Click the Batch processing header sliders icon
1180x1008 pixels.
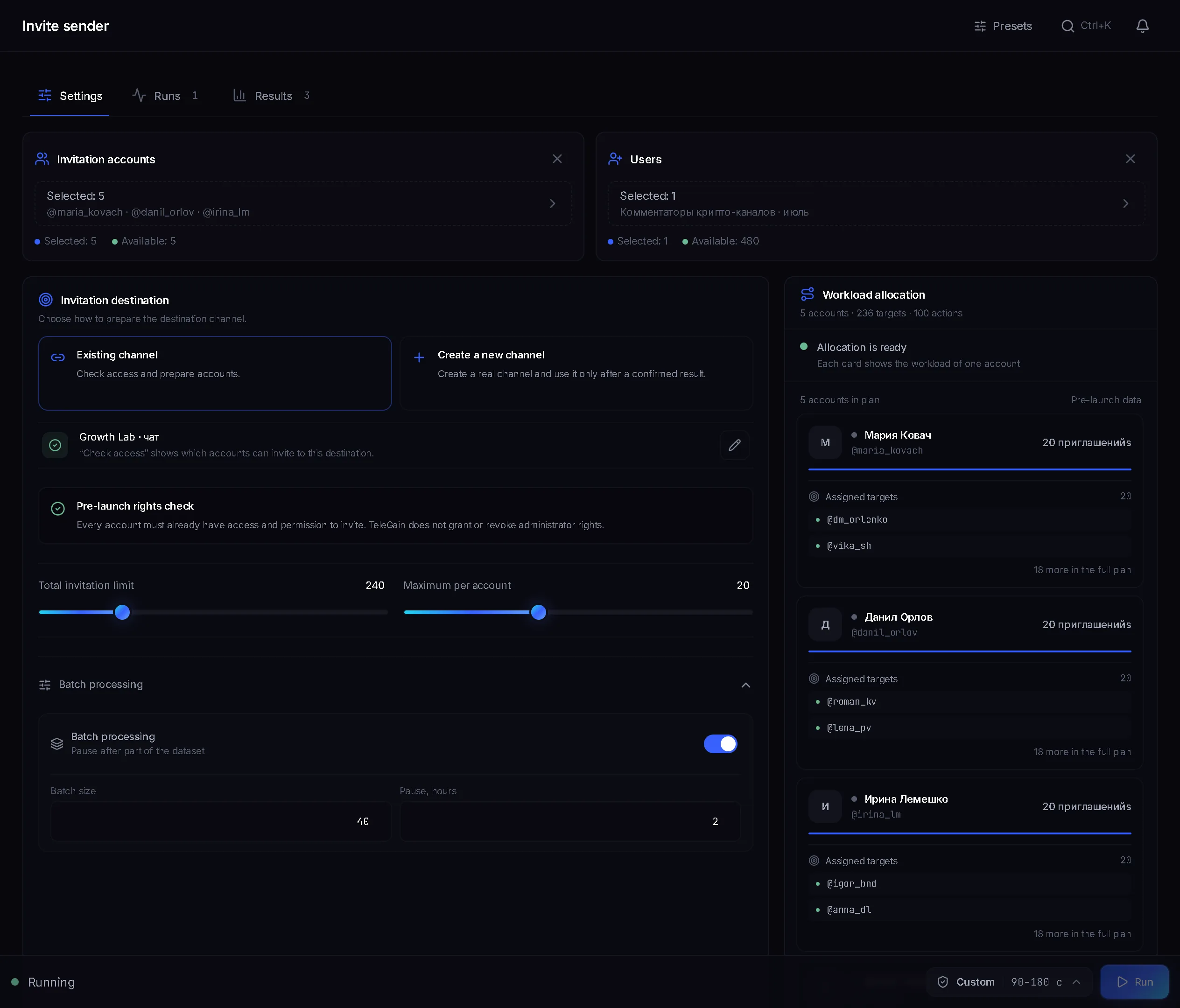[45, 685]
